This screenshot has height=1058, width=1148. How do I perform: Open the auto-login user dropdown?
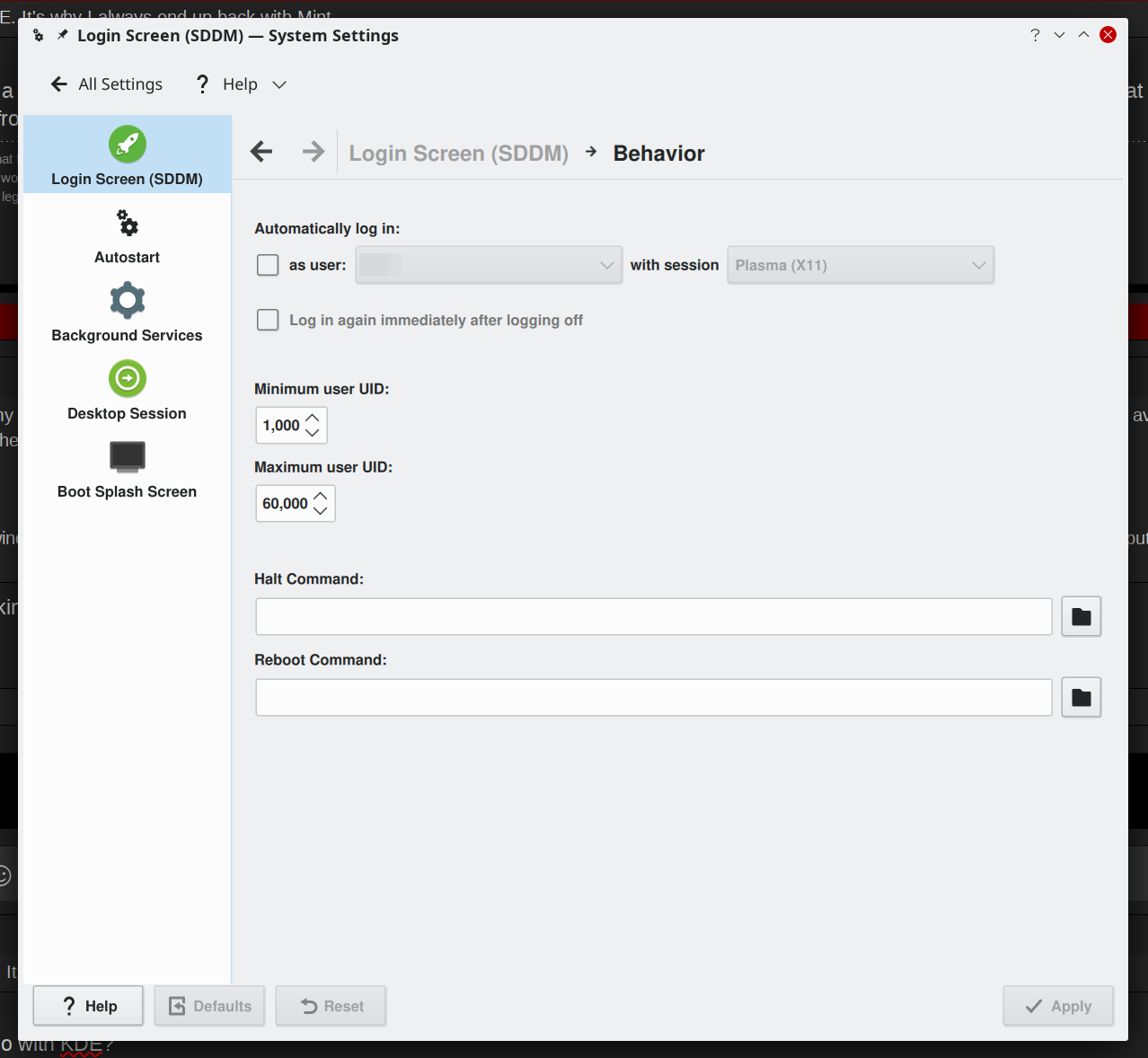(489, 265)
